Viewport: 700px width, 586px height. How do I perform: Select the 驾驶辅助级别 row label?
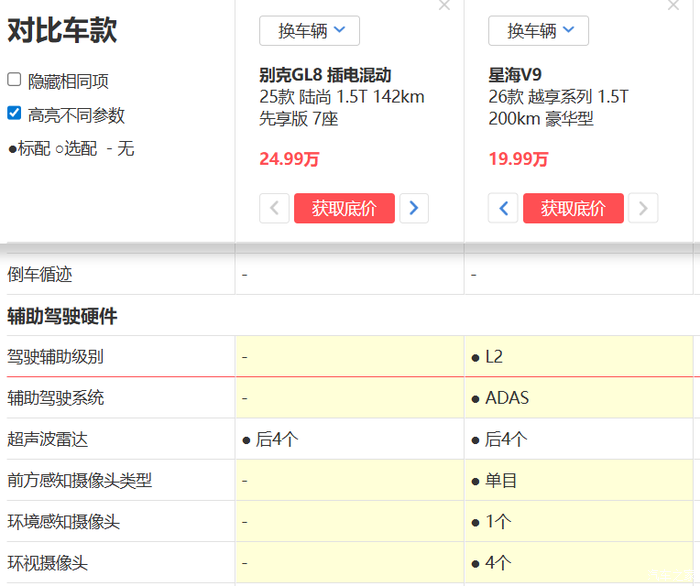(x=55, y=357)
